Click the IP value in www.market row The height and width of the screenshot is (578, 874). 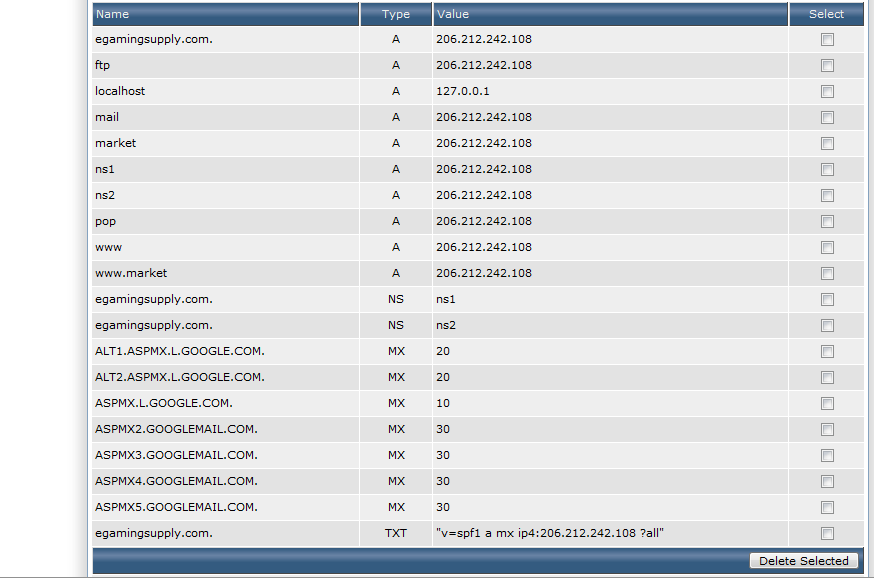click(x=484, y=273)
